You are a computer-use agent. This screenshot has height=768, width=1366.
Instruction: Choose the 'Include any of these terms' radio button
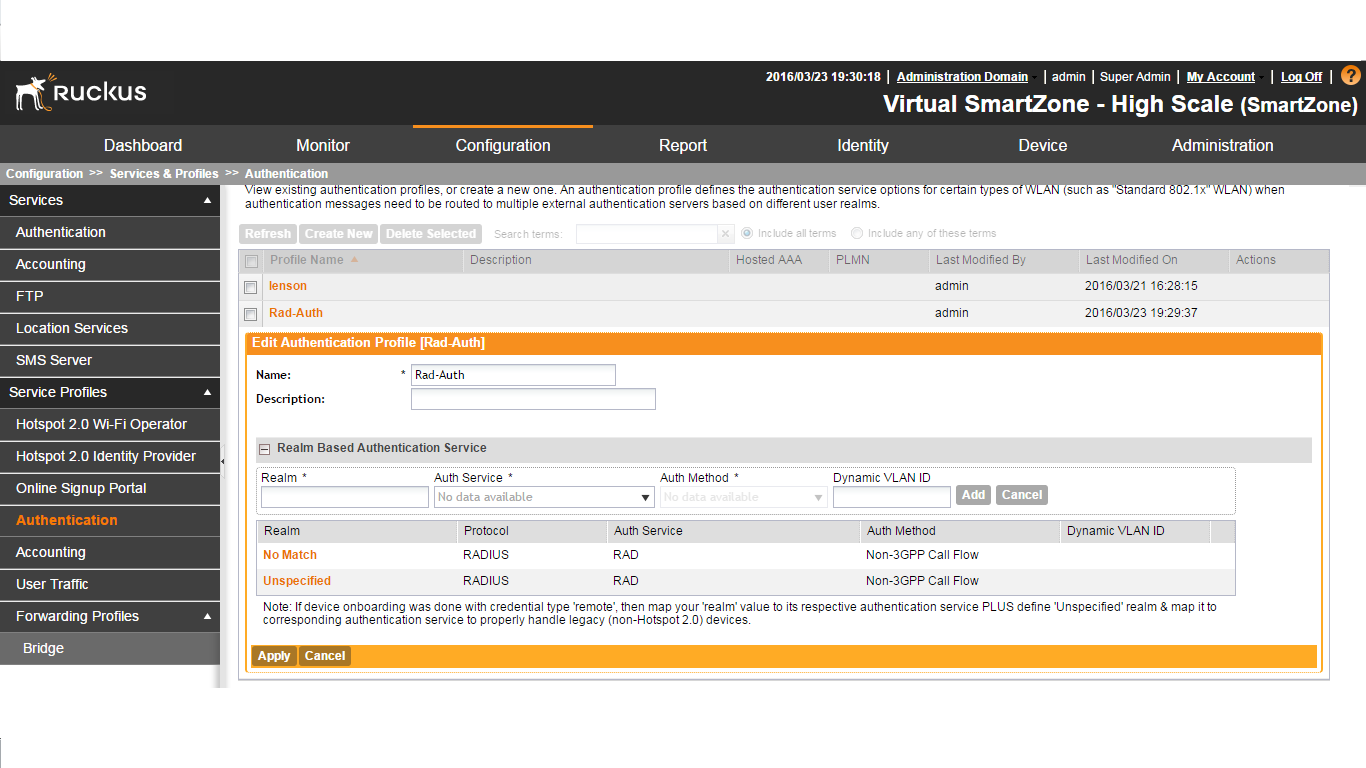pos(857,234)
